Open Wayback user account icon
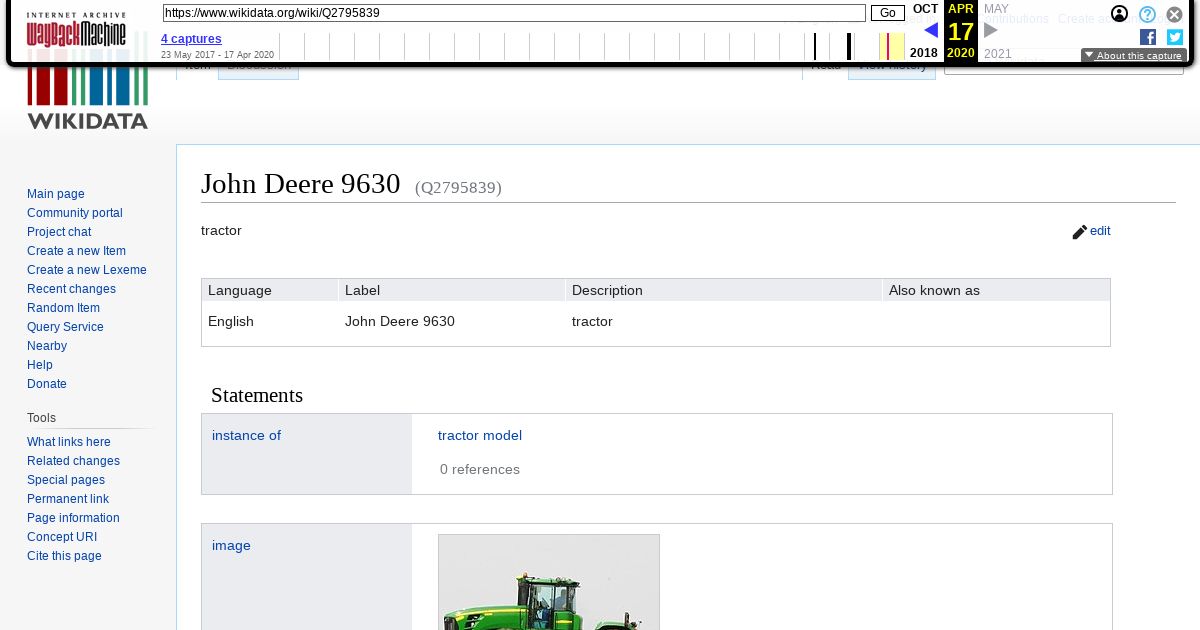This screenshot has width=1200, height=630. point(1120,14)
